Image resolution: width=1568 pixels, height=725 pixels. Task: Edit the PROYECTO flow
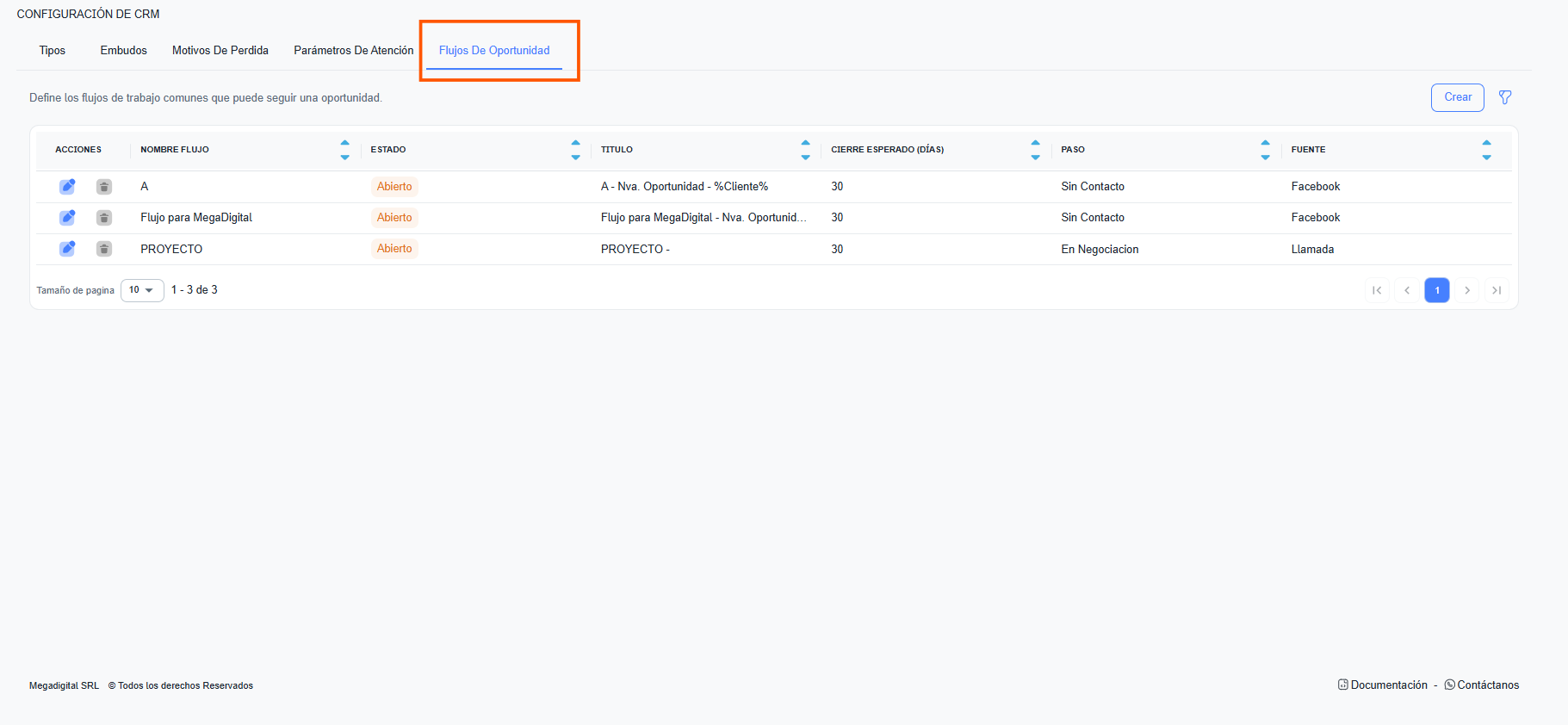(x=67, y=249)
